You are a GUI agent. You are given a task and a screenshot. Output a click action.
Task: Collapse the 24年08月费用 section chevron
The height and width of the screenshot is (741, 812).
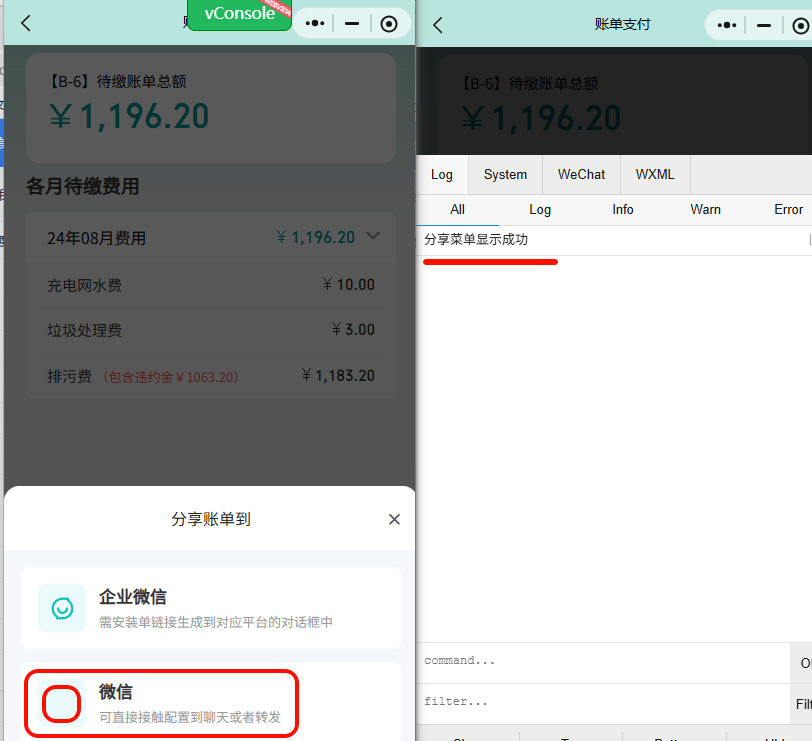tap(373, 237)
